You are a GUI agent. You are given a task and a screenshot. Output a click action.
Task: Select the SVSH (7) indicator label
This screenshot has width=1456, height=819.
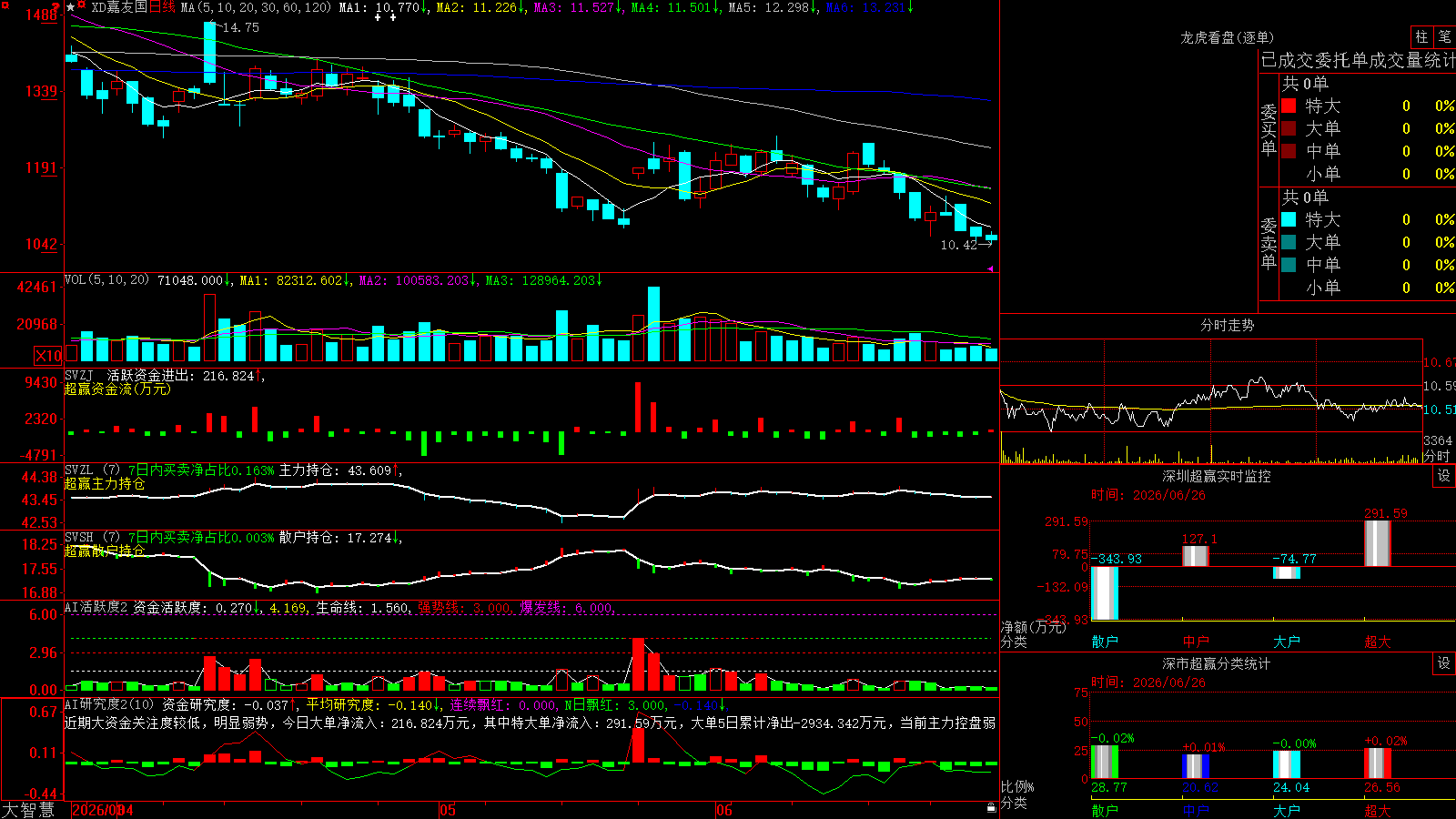[92, 538]
